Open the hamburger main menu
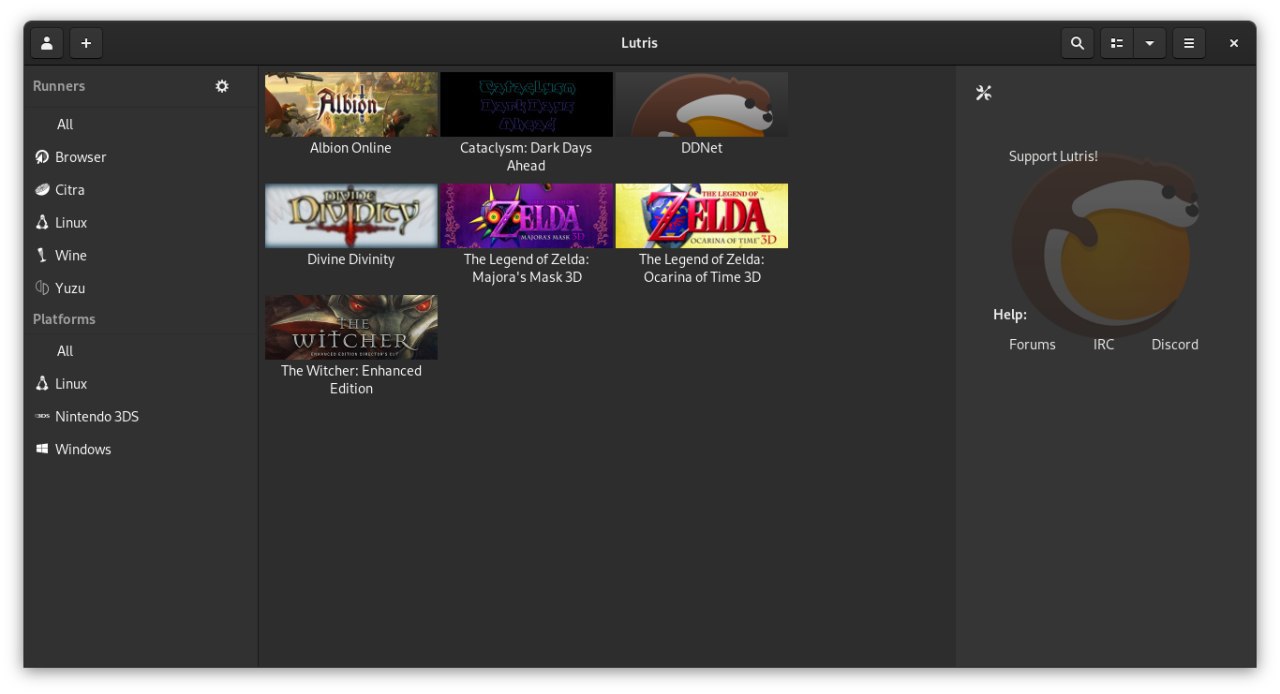1280x694 pixels. pos(1189,43)
